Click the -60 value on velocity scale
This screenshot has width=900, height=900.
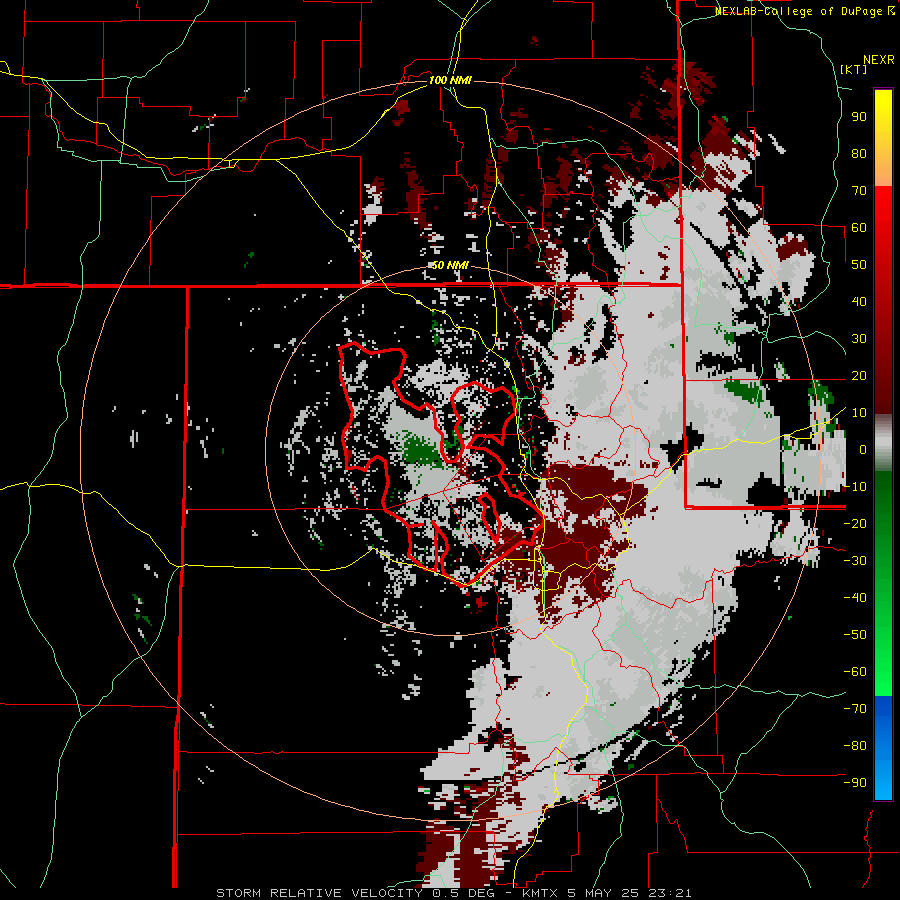tap(855, 672)
